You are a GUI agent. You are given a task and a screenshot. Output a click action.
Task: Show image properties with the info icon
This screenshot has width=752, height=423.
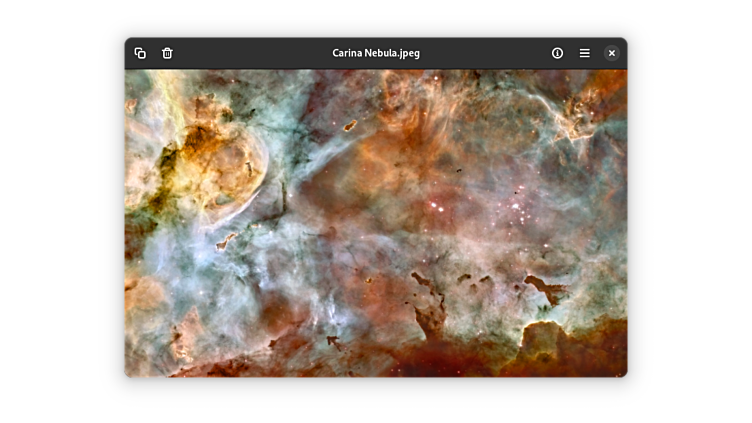click(557, 53)
